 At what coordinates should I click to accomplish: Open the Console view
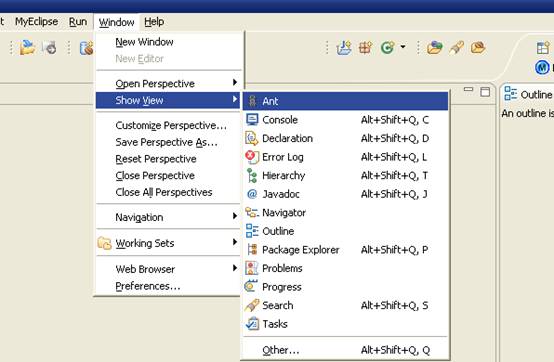tap(345, 120)
